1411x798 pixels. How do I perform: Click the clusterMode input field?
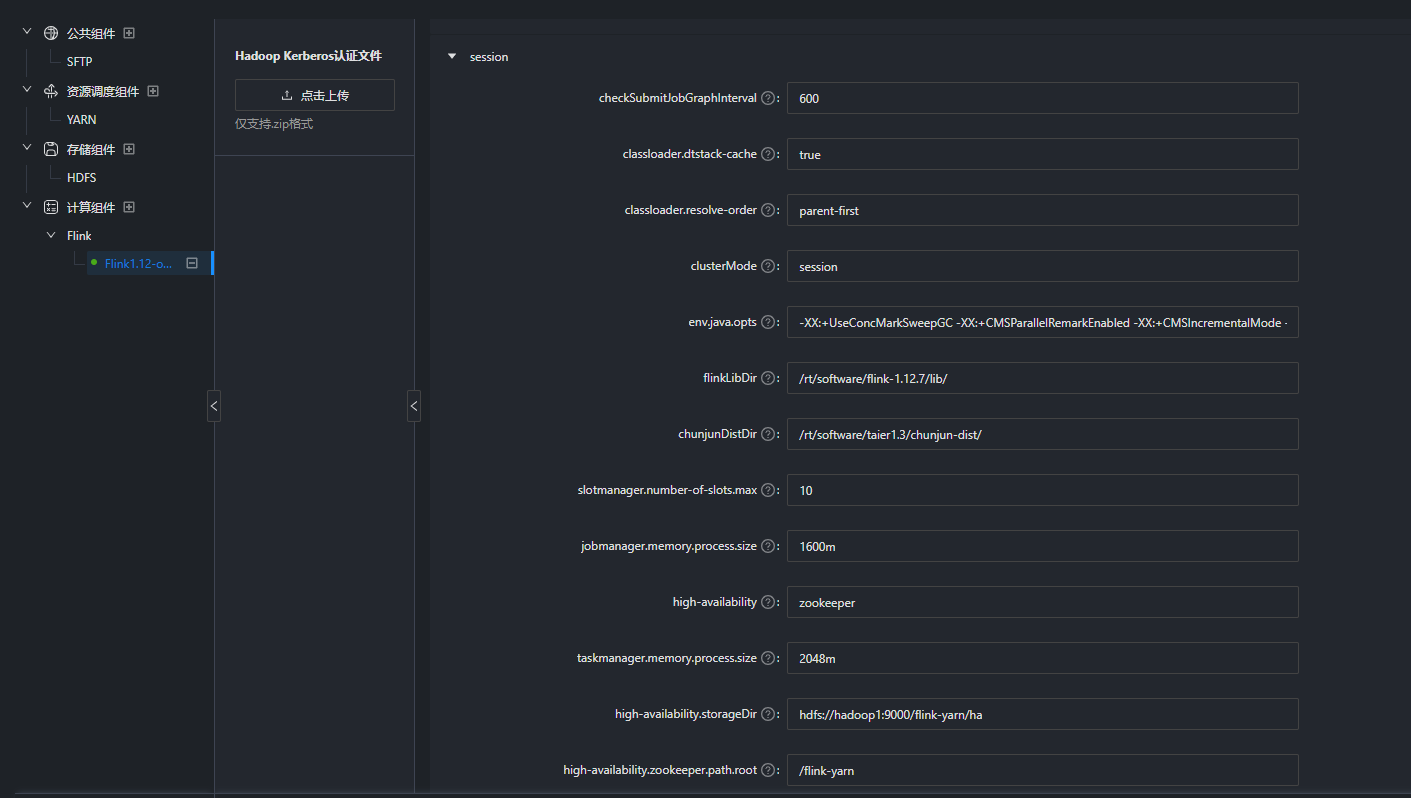tap(1042, 266)
